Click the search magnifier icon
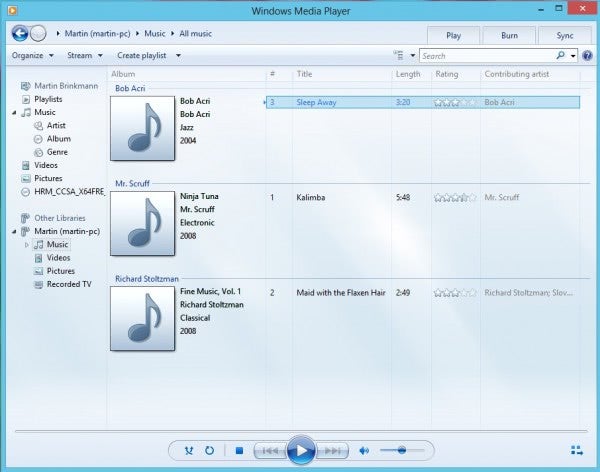 tap(560, 56)
